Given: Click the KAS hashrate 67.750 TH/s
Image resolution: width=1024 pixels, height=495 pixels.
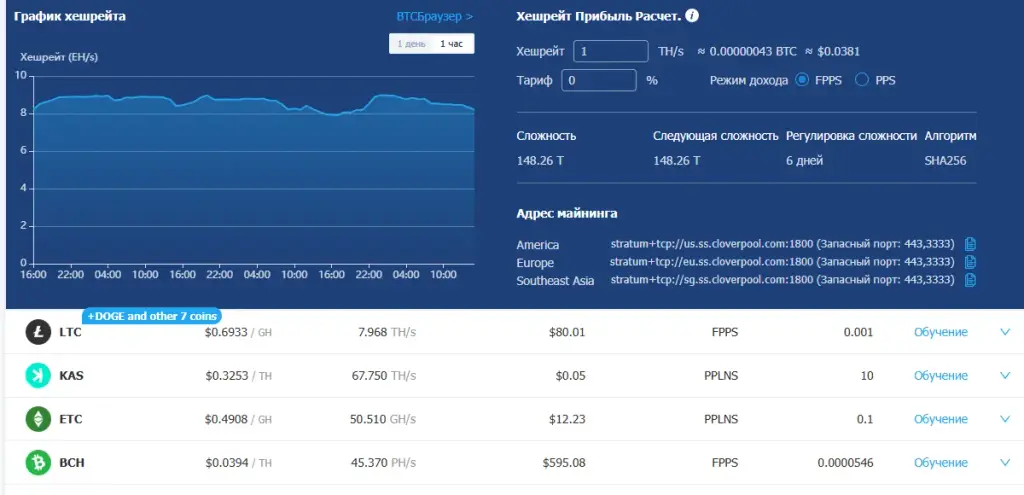Looking at the screenshot, I should [x=383, y=376].
